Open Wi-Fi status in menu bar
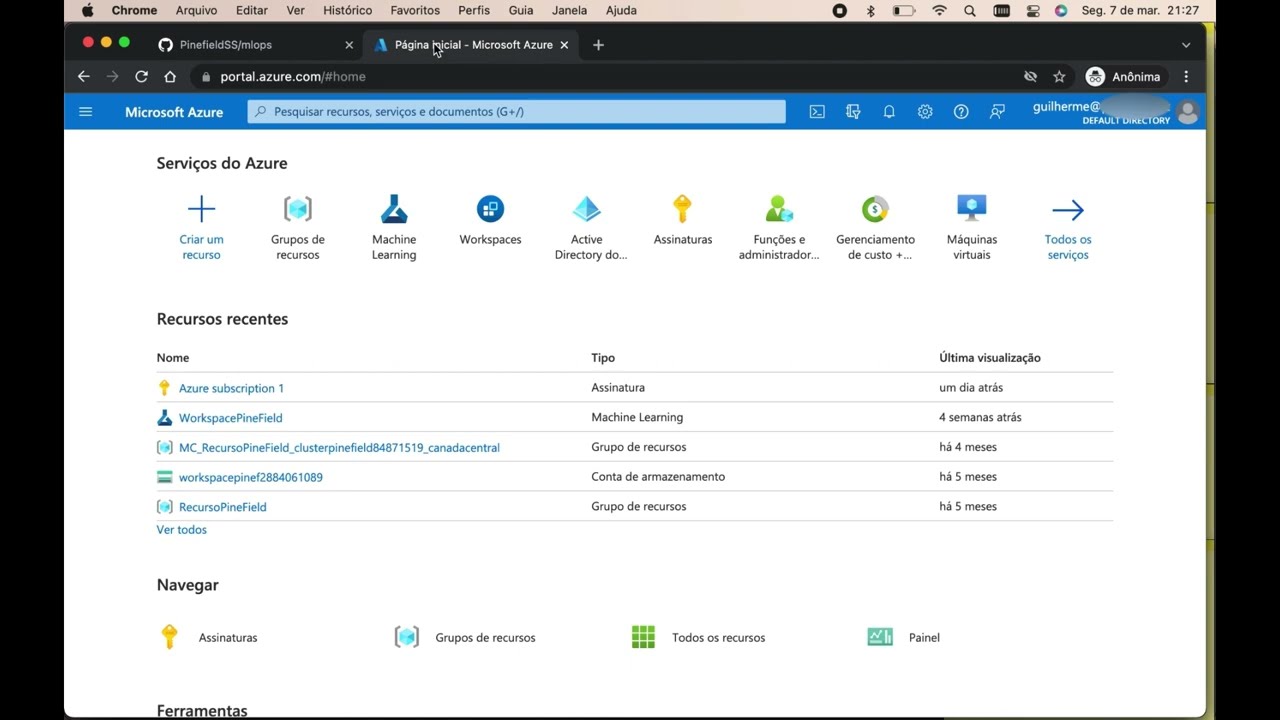Viewport: 1280px width, 720px height. 939,10
